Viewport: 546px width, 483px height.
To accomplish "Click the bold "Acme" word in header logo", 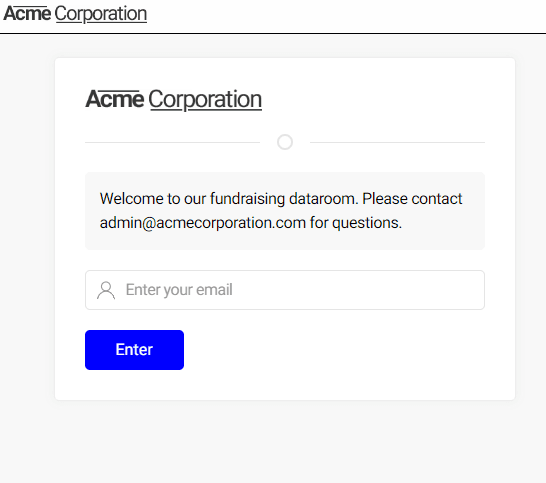I will 27,14.
